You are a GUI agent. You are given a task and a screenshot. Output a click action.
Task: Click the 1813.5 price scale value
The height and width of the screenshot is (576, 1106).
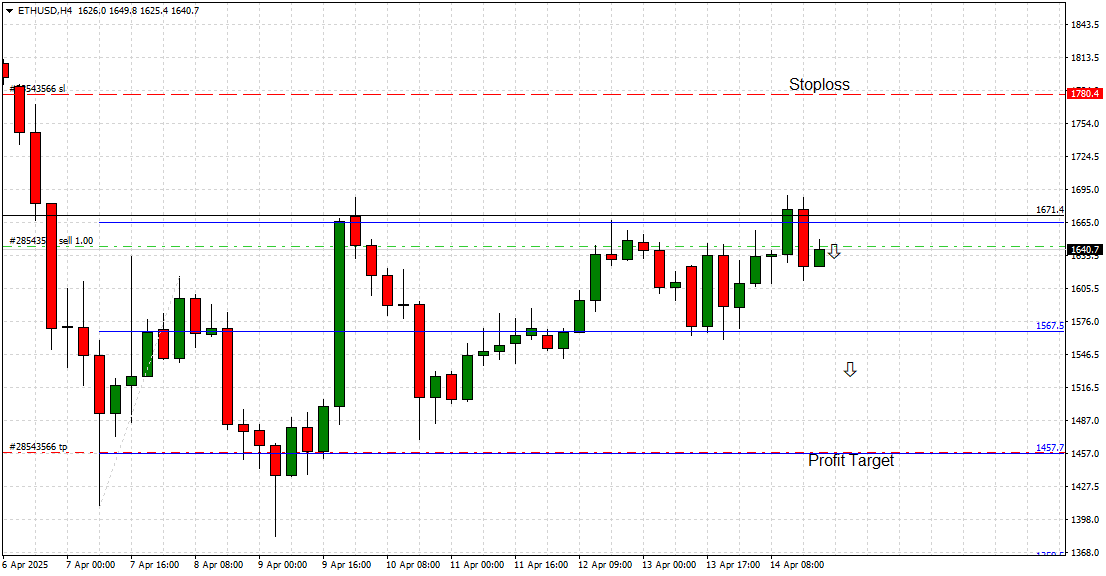pos(1085,58)
